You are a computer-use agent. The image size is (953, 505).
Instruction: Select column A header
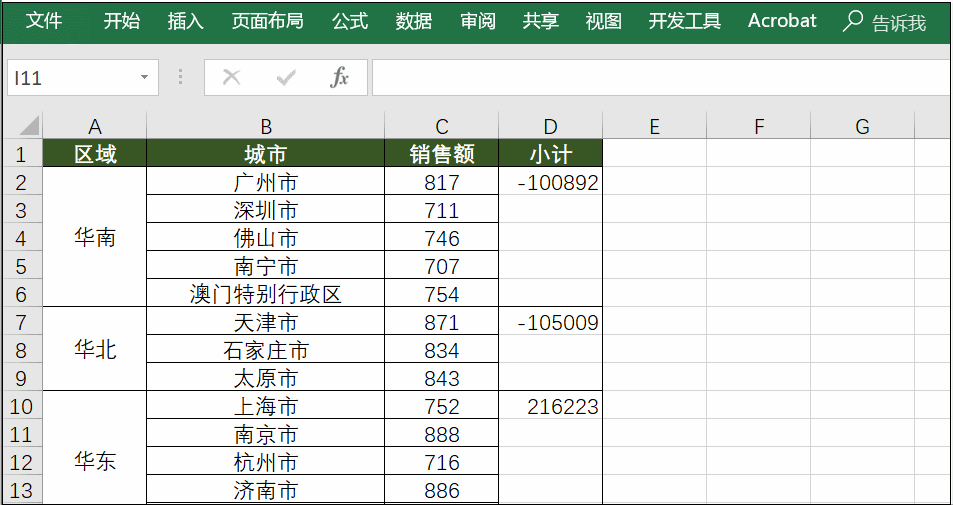click(94, 126)
